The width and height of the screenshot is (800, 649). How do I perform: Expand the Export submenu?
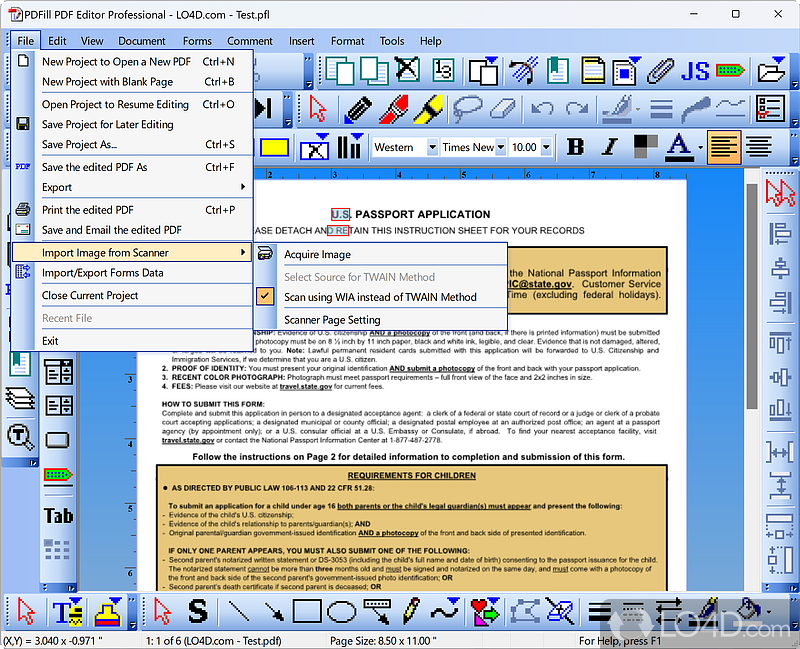[x=132, y=187]
